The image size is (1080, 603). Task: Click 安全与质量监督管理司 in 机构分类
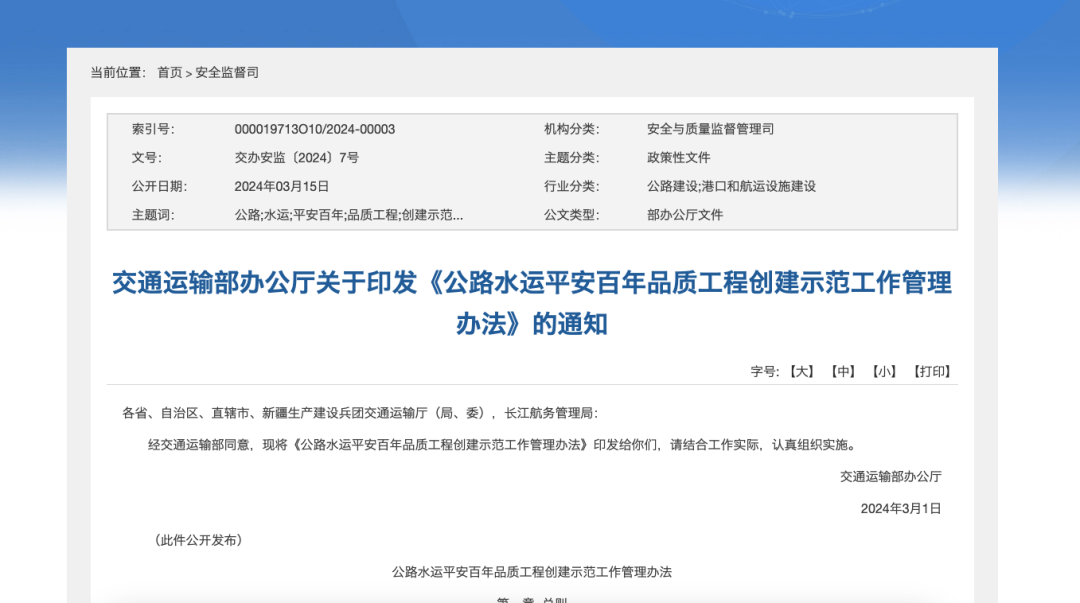point(710,129)
